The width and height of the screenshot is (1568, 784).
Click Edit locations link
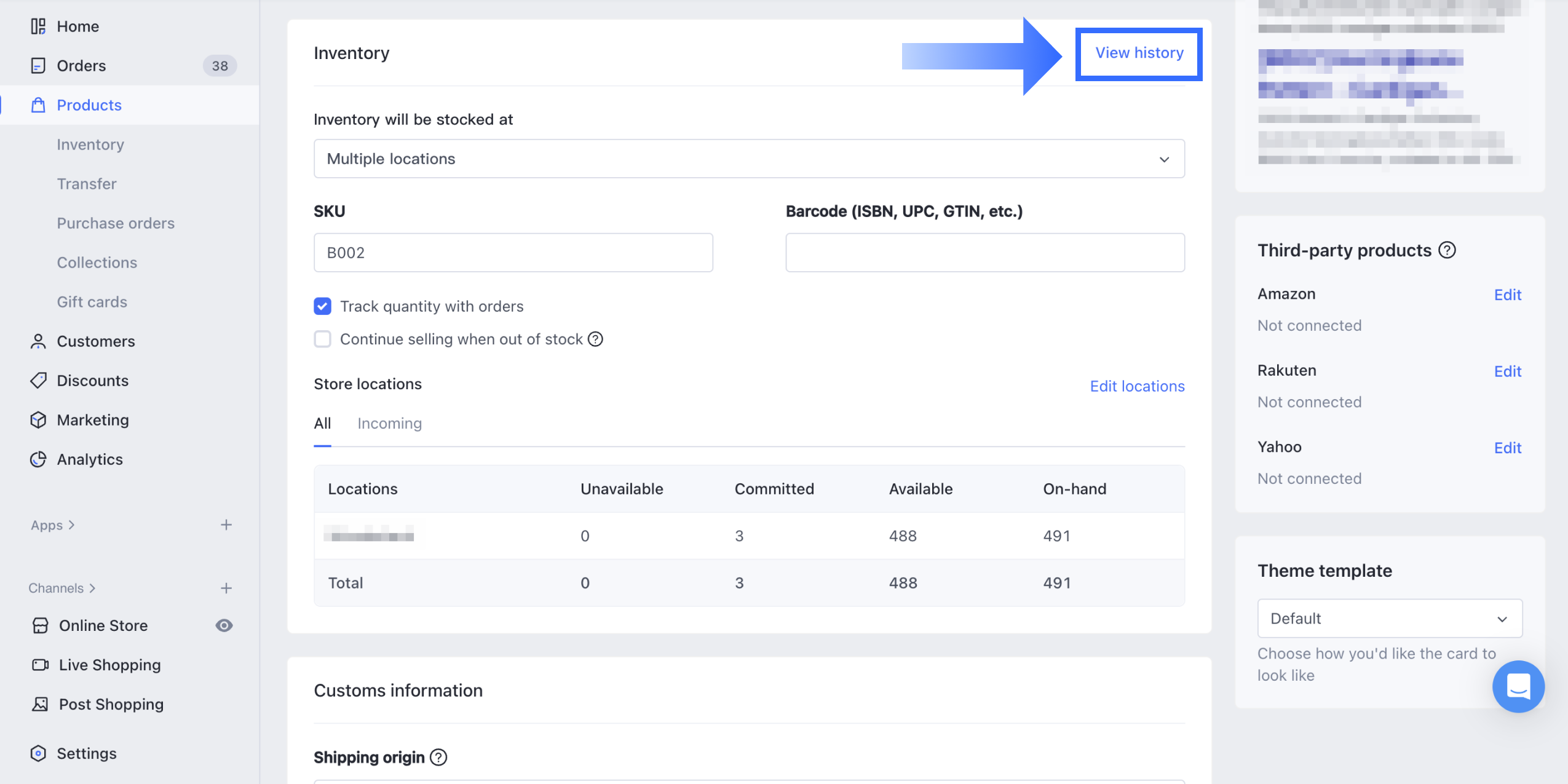coord(1136,386)
